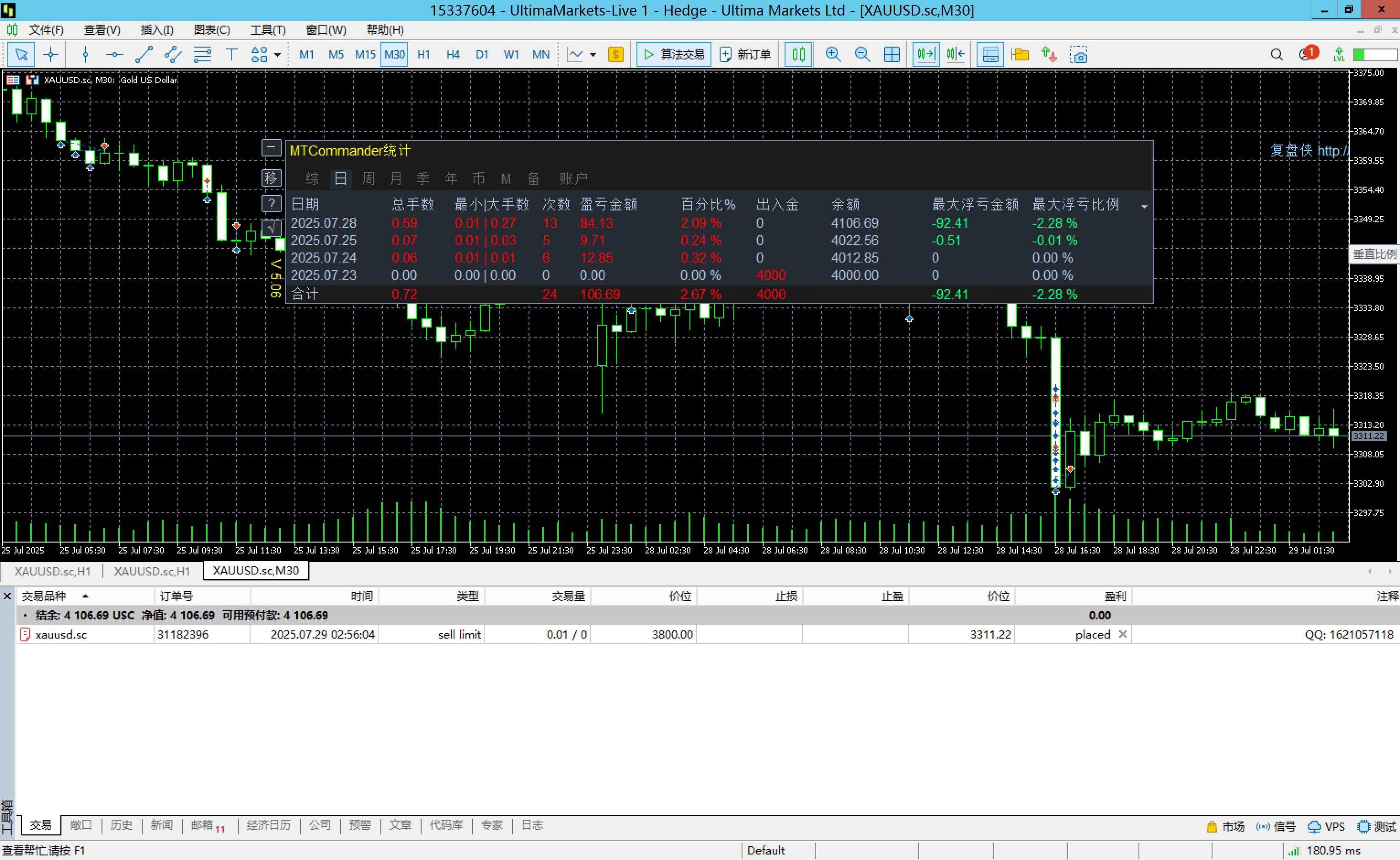The height and width of the screenshot is (860, 1400).
Task: Click the tile windows grid icon
Action: pyautogui.click(x=892, y=54)
